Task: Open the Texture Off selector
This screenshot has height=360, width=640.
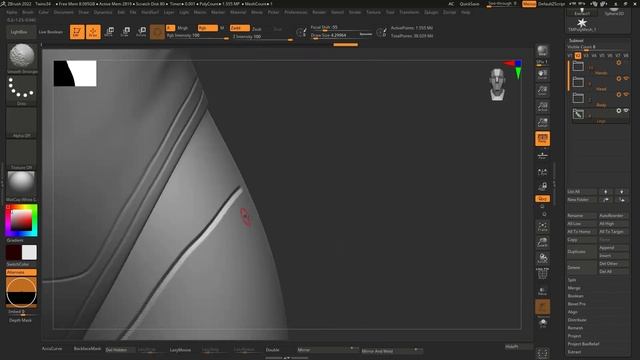Action: 22,154
